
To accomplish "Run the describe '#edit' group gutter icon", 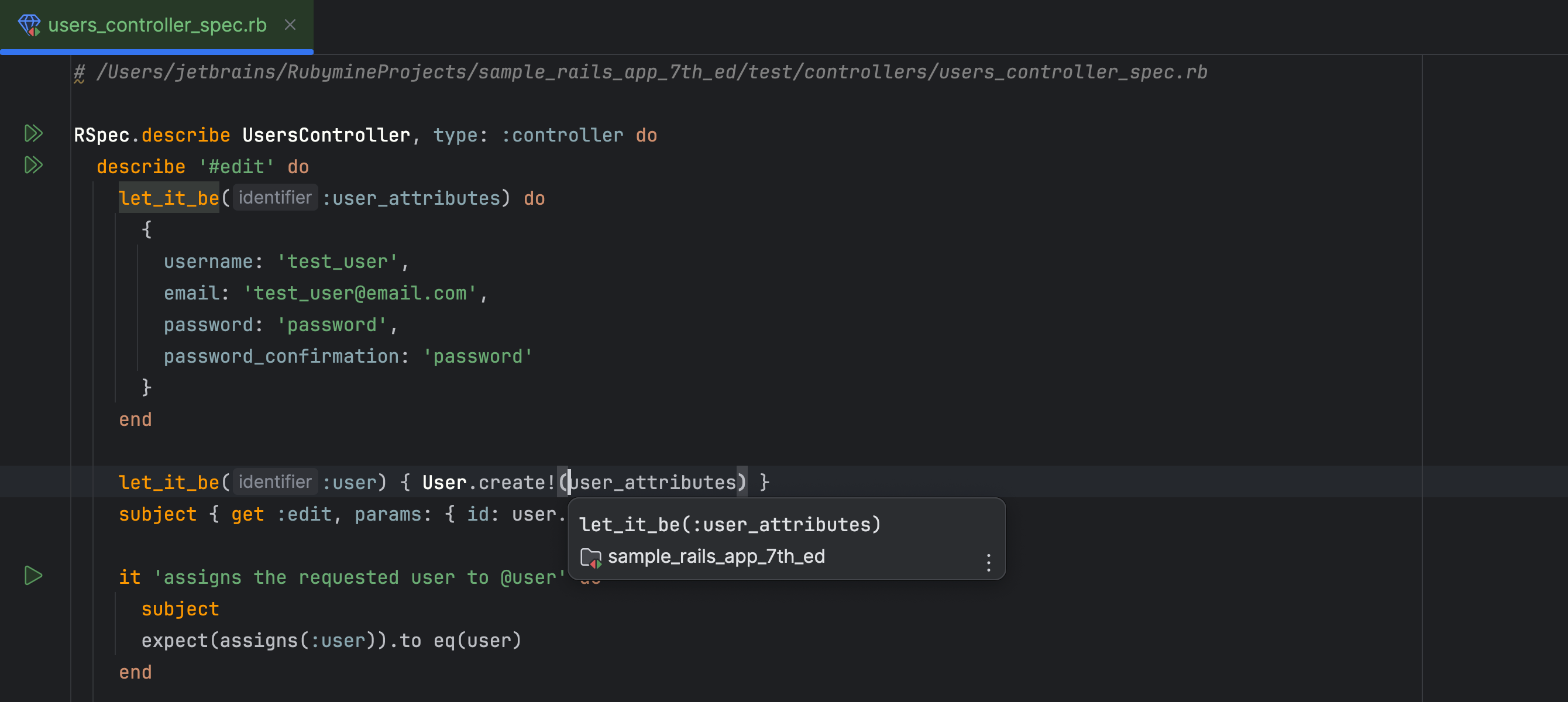I will [x=33, y=165].
